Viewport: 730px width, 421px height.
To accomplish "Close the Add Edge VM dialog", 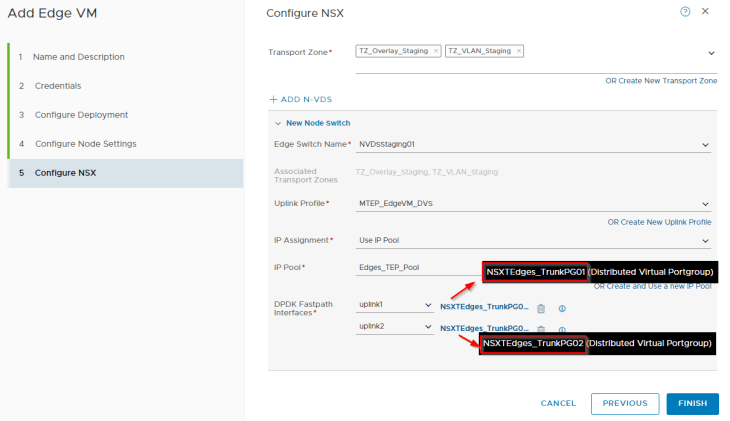I will click(x=706, y=11).
